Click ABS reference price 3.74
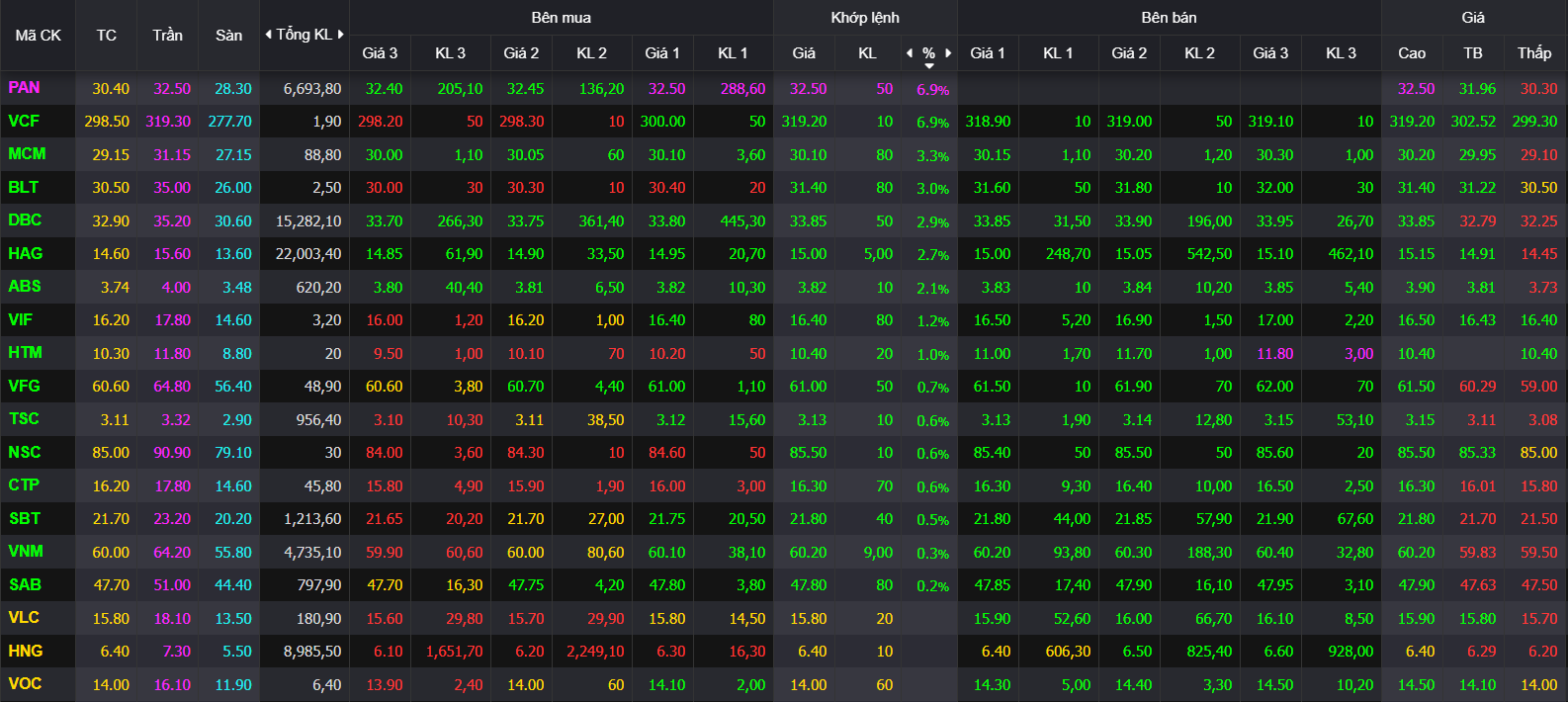1568x702 pixels. (115, 288)
